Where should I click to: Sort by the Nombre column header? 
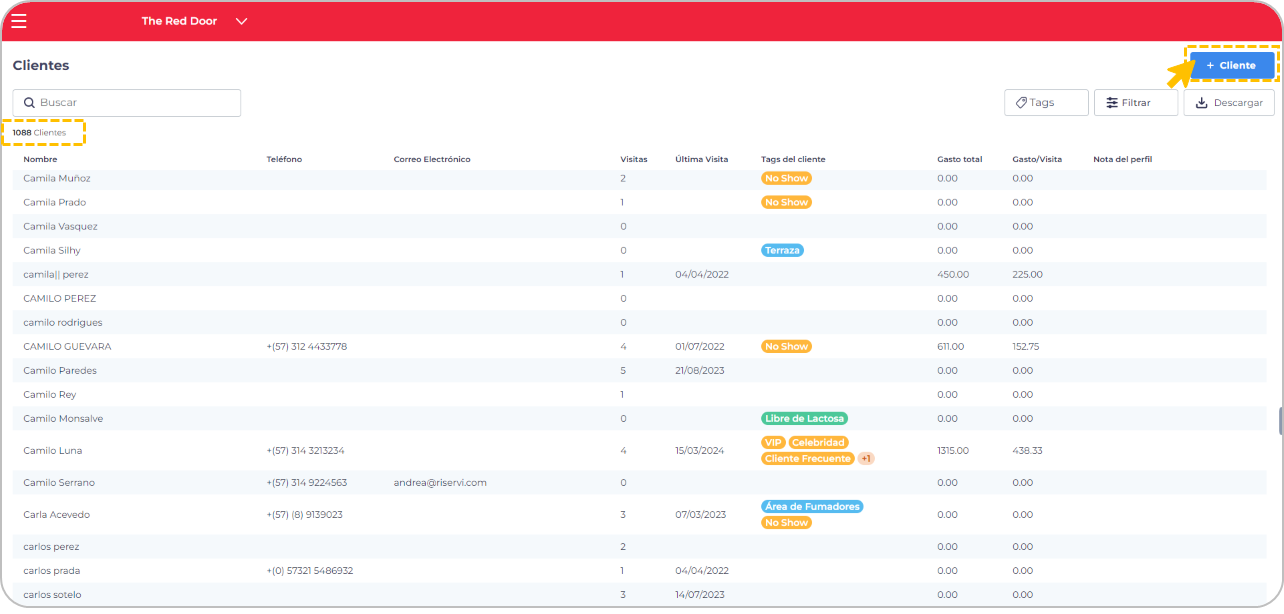(x=41, y=159)
